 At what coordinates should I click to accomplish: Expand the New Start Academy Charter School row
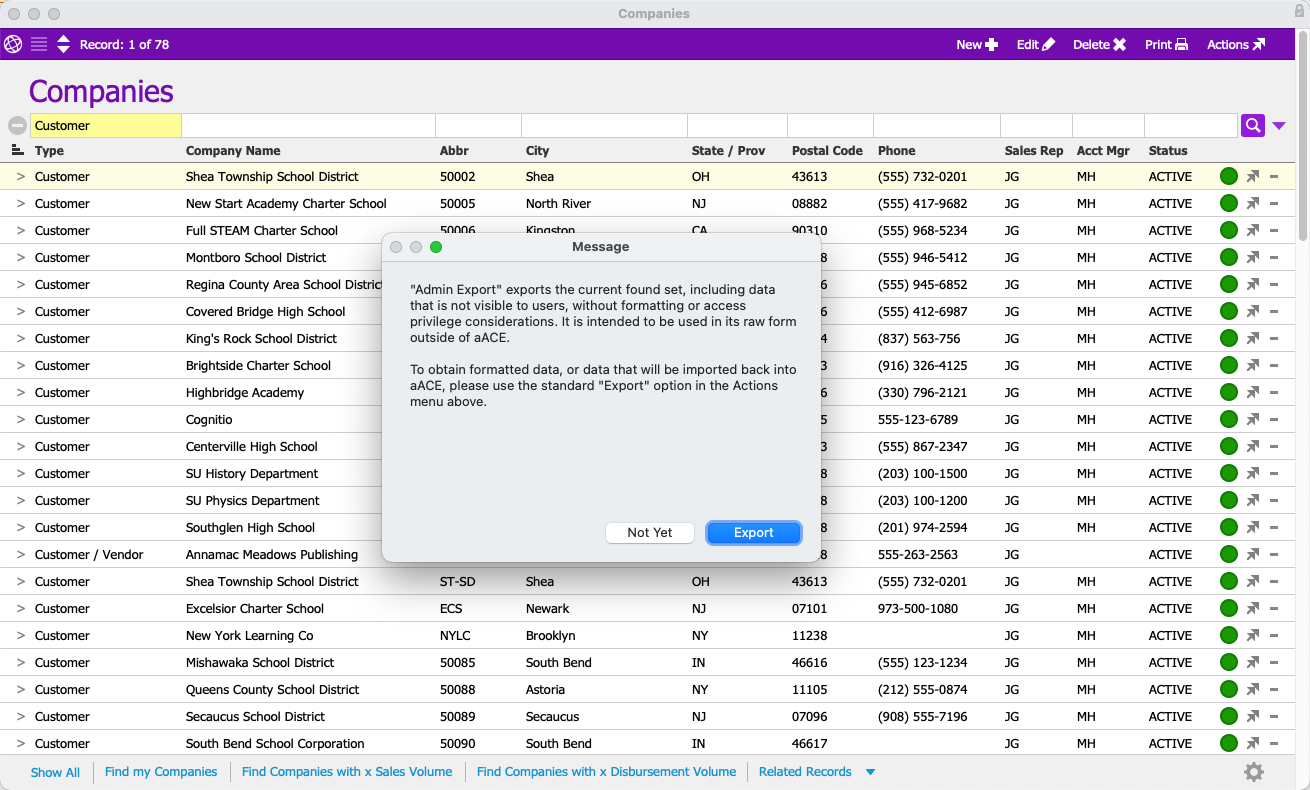[x=20, y=203]
